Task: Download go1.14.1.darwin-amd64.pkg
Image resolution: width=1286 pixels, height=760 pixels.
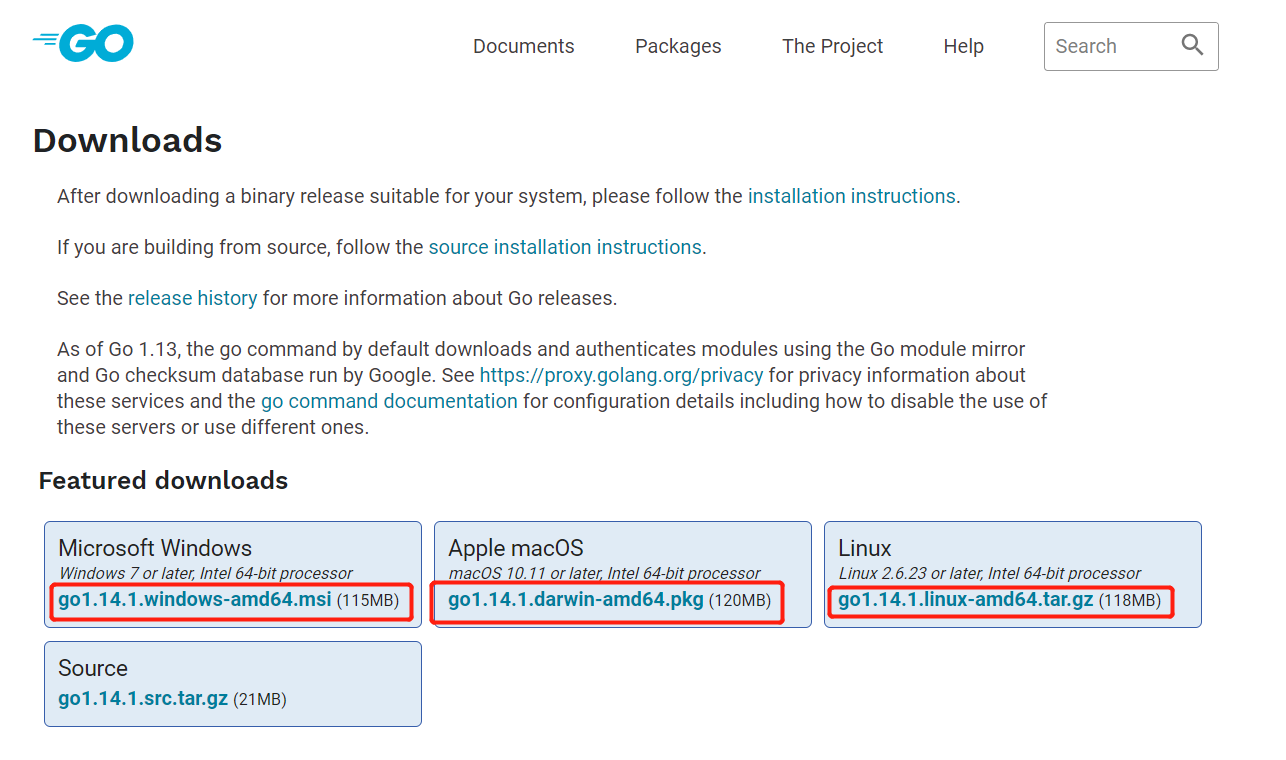Action: pos(576,600)
